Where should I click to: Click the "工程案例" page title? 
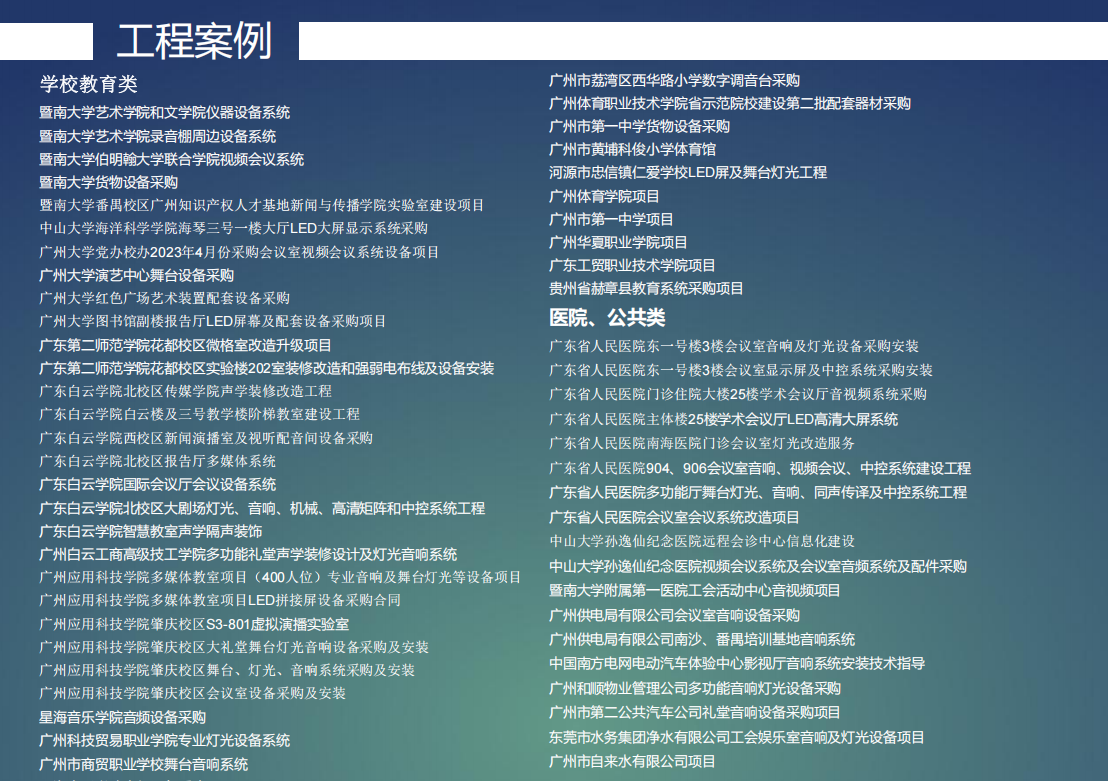[194, 40]
